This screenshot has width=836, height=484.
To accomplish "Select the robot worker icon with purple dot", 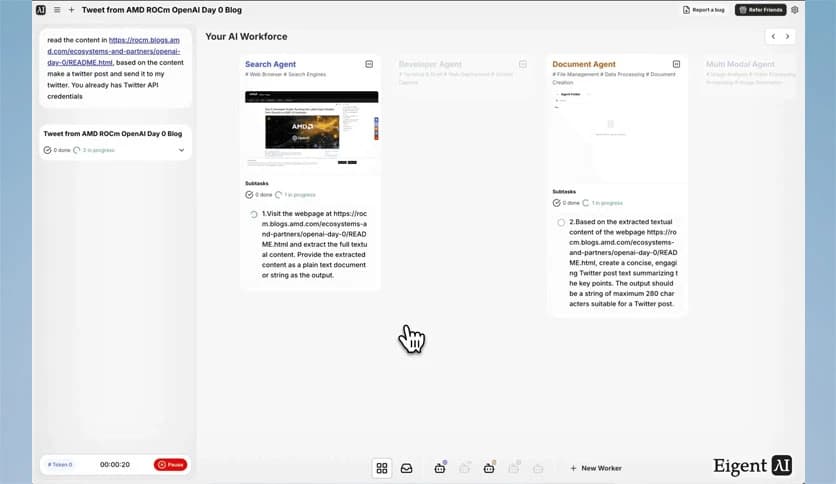I will point(440,467).
